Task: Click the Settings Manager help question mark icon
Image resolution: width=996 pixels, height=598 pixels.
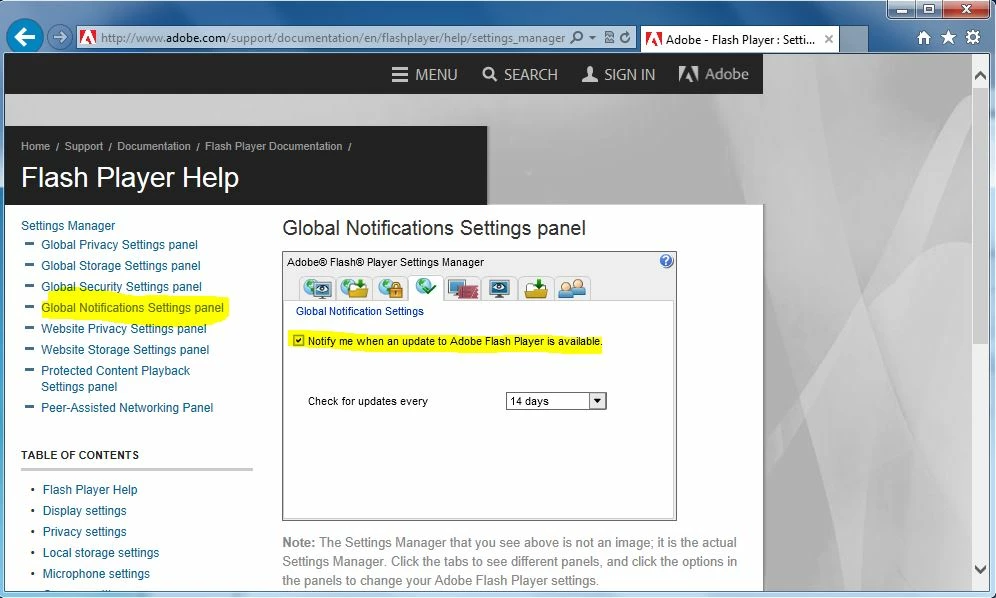Action: click(666, 261)
